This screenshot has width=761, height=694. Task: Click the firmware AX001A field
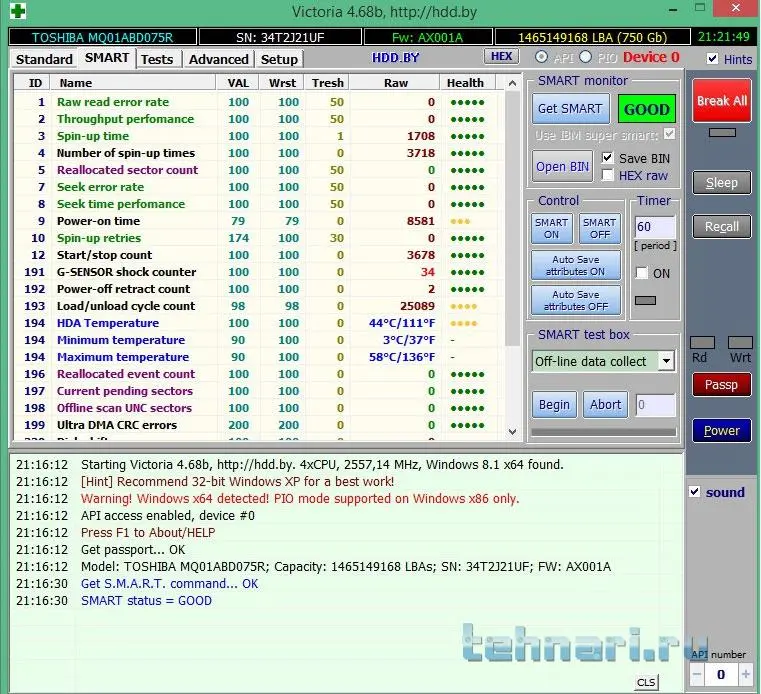428,37
